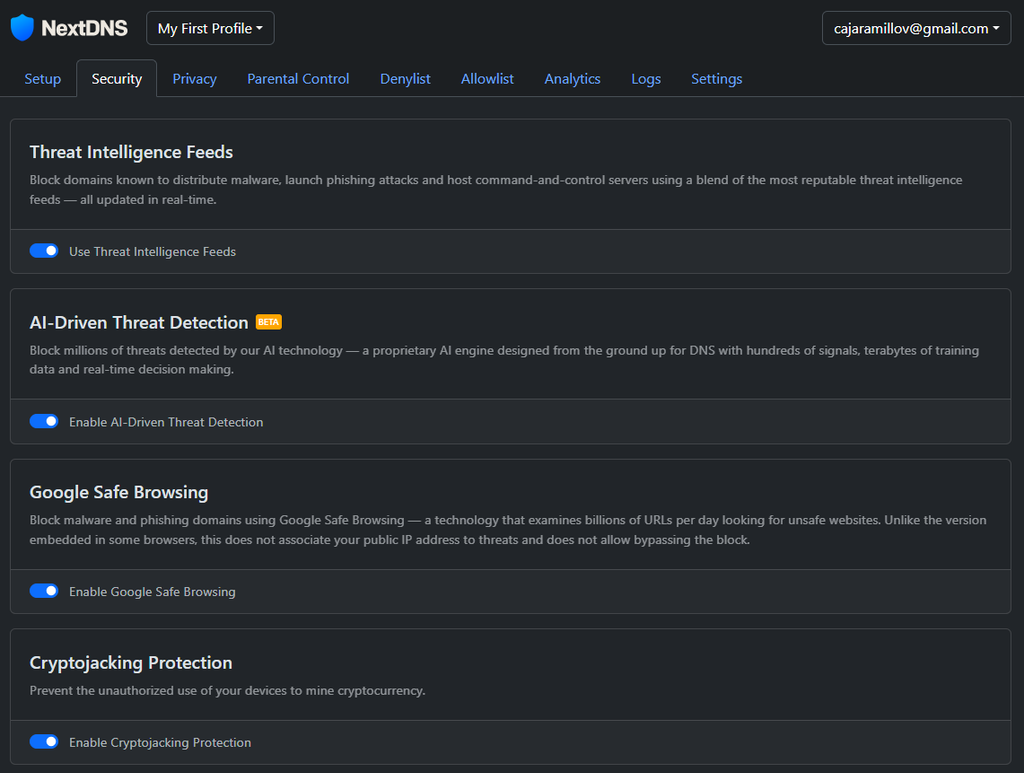This screenshot has width=1024, height=773.
Task: Disable Use Threat Intelligence Feeds toggle
Action: coord(44,251)
